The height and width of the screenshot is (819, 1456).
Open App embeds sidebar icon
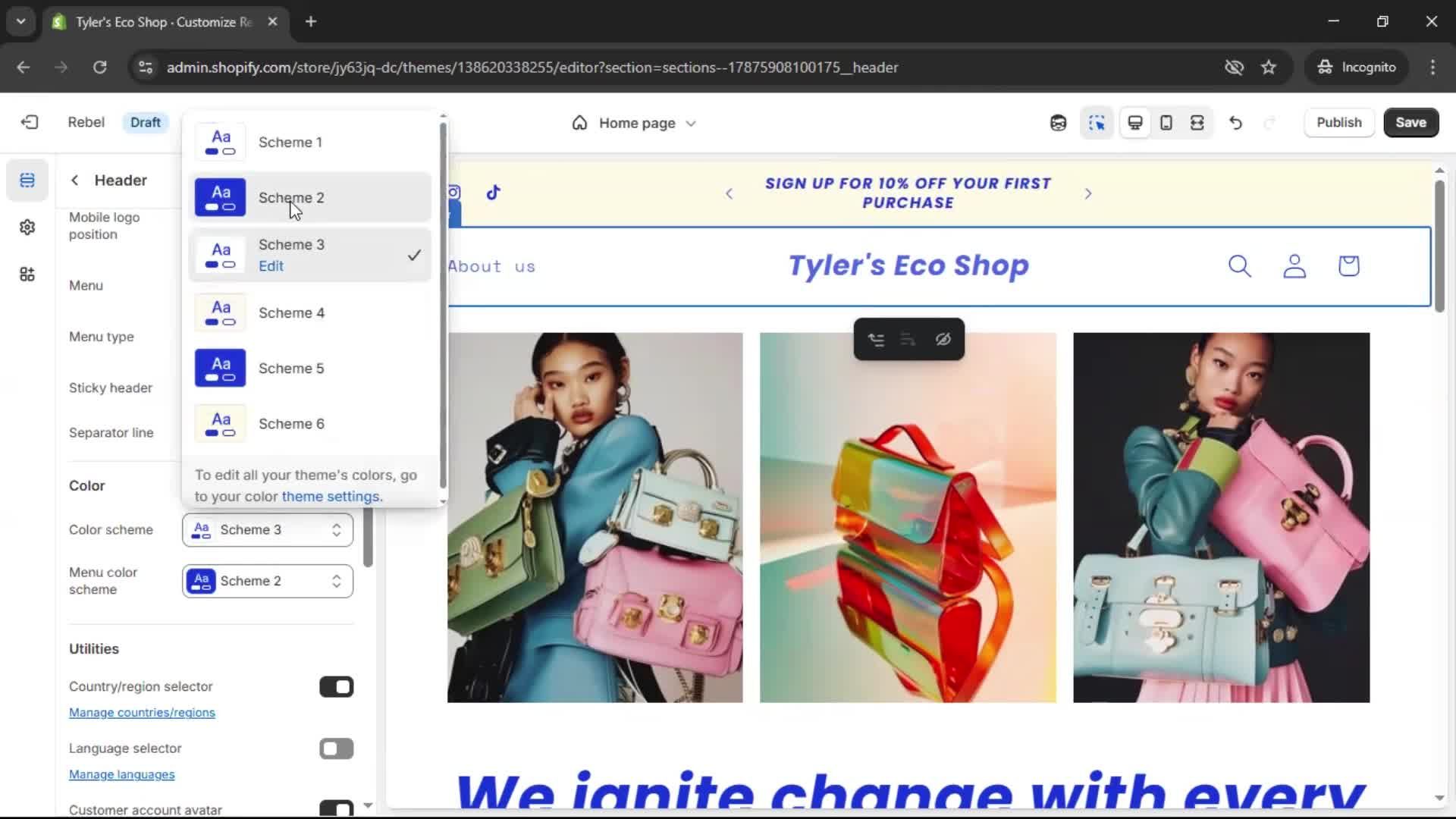click(27, 274)
